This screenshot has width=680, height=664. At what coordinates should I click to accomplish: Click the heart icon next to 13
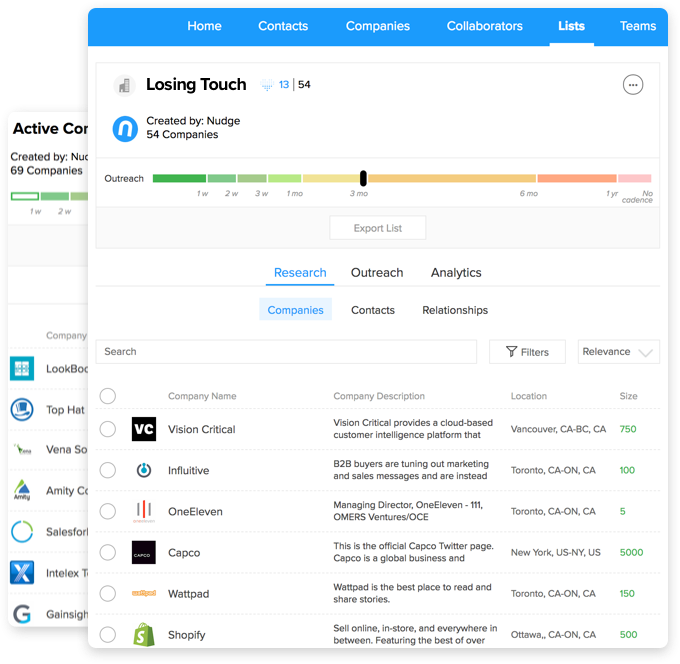(267, 85)
